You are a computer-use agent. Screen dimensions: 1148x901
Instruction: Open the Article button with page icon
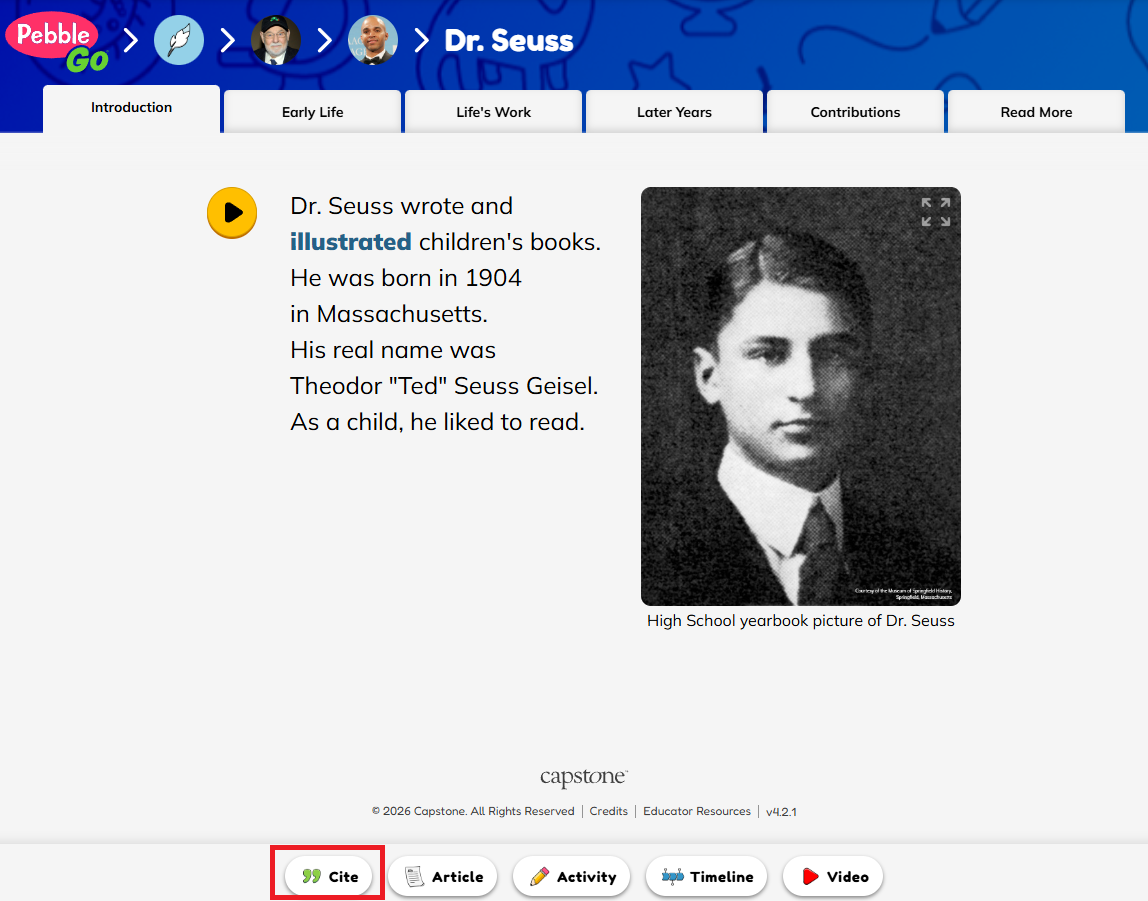[x=443, y=876]
